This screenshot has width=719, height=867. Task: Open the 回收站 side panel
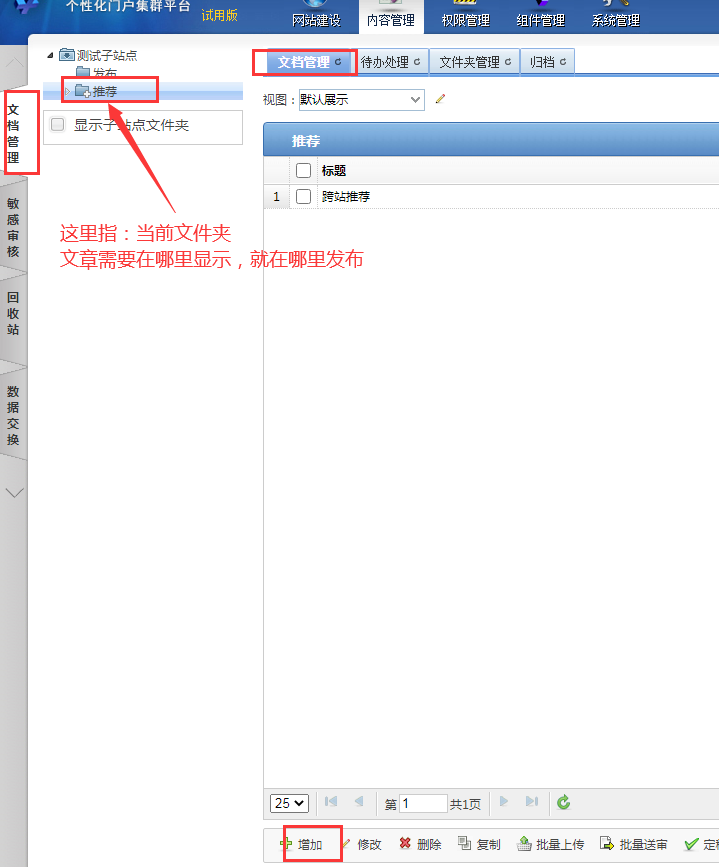pos(13,313)
